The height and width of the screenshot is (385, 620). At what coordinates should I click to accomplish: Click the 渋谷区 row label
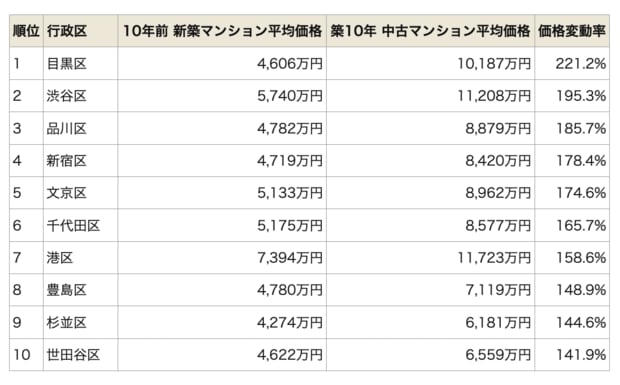[x=80, y=96]
